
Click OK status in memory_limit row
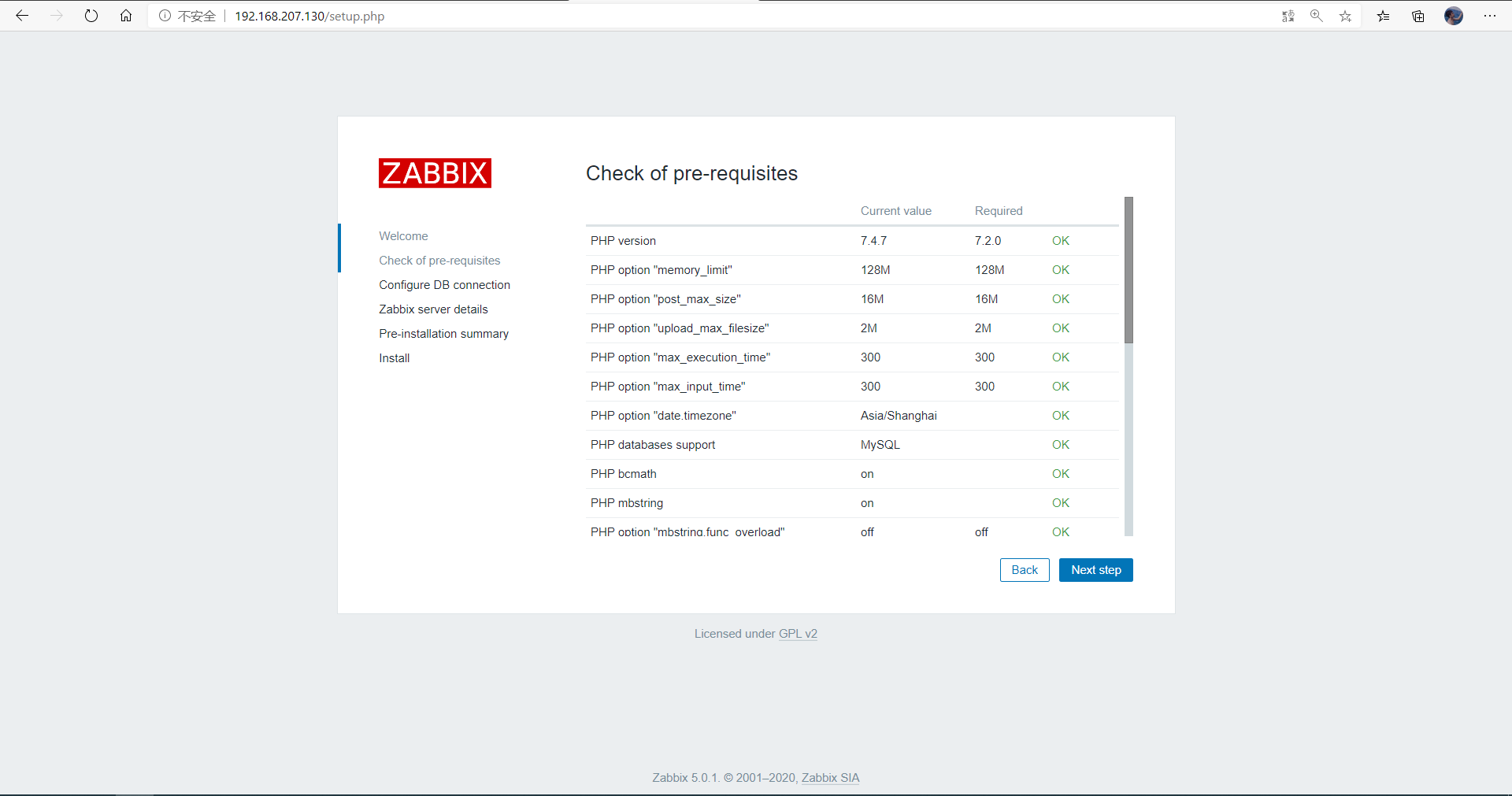pos(1061,270)
